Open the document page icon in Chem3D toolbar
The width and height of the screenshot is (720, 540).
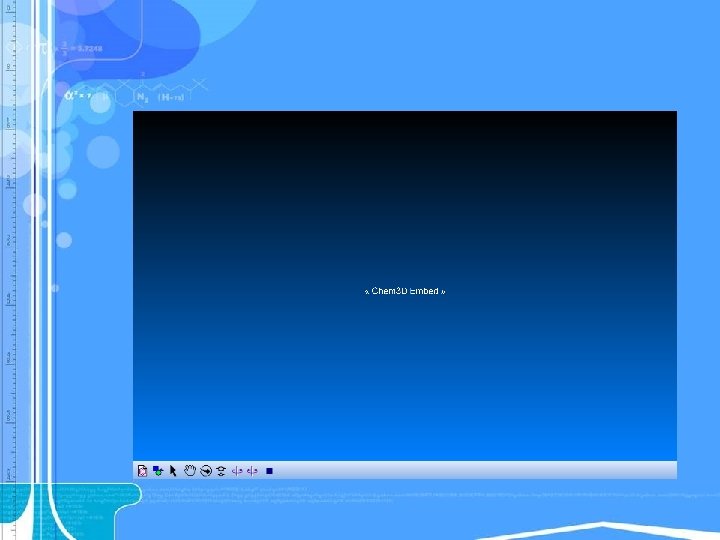[x=142, y=471]
